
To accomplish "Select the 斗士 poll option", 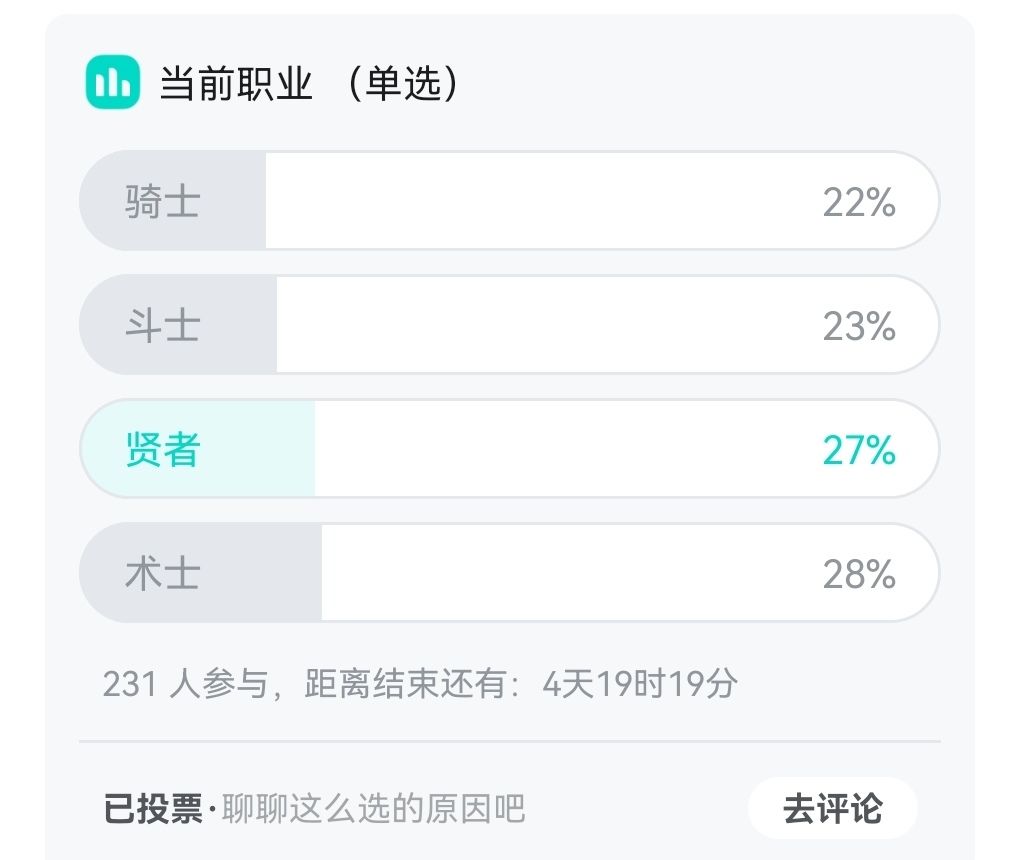I will coord(509,325).
